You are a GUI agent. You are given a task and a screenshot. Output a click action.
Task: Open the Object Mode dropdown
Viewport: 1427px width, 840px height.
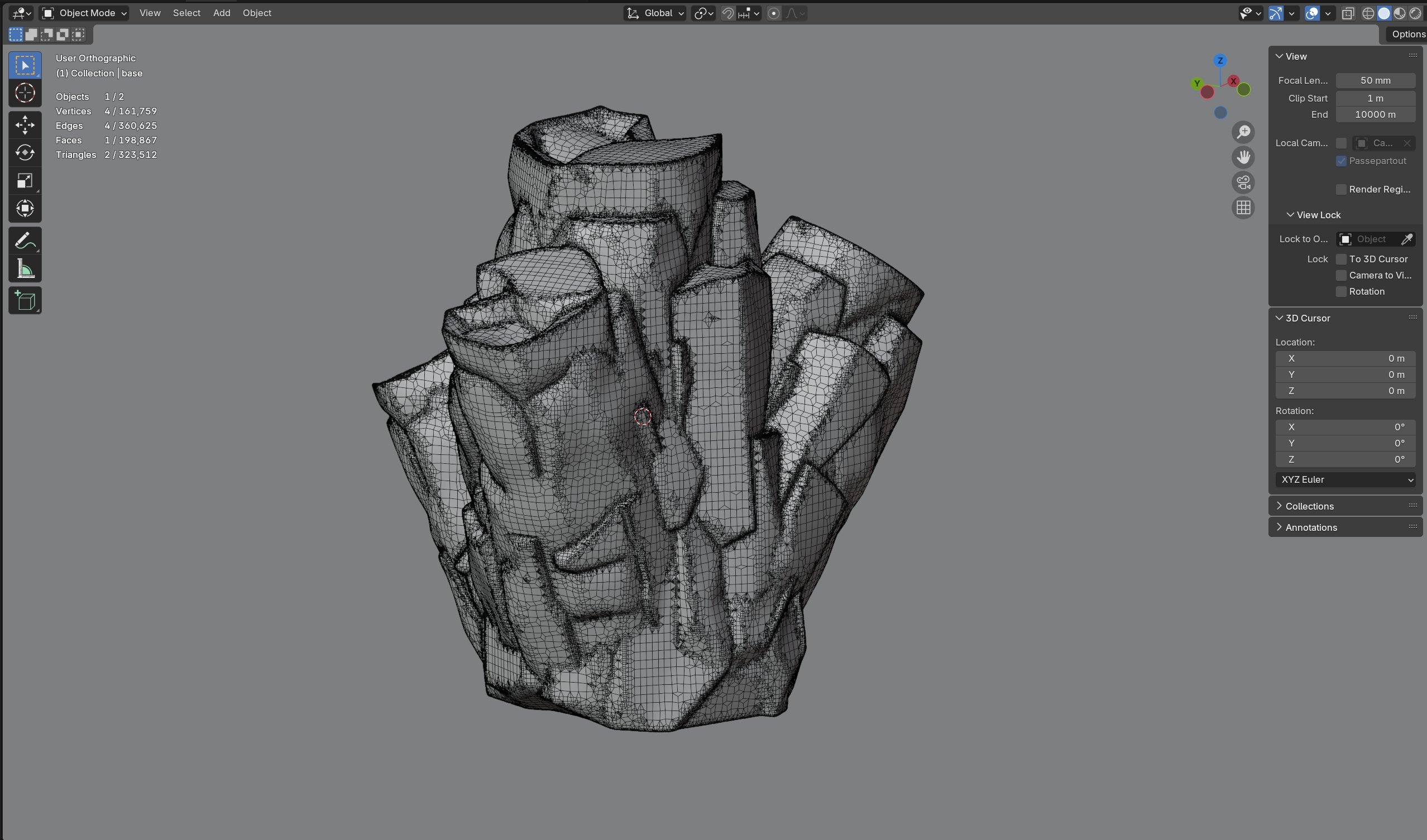coord(85,13)
